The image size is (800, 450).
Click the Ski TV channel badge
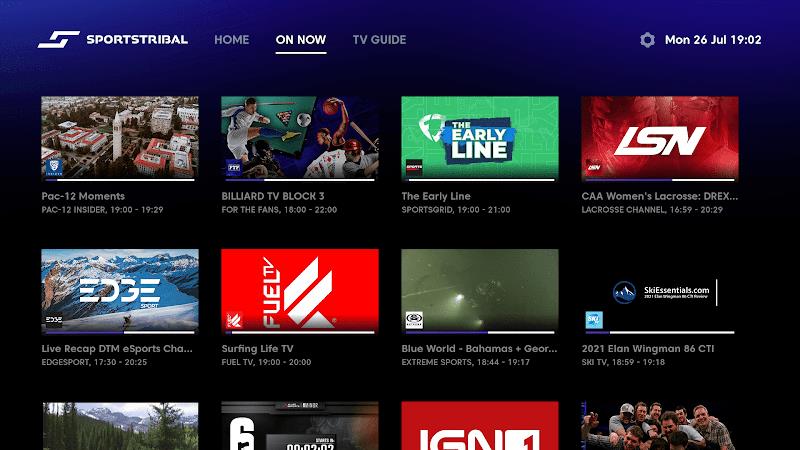pos(594,320)
